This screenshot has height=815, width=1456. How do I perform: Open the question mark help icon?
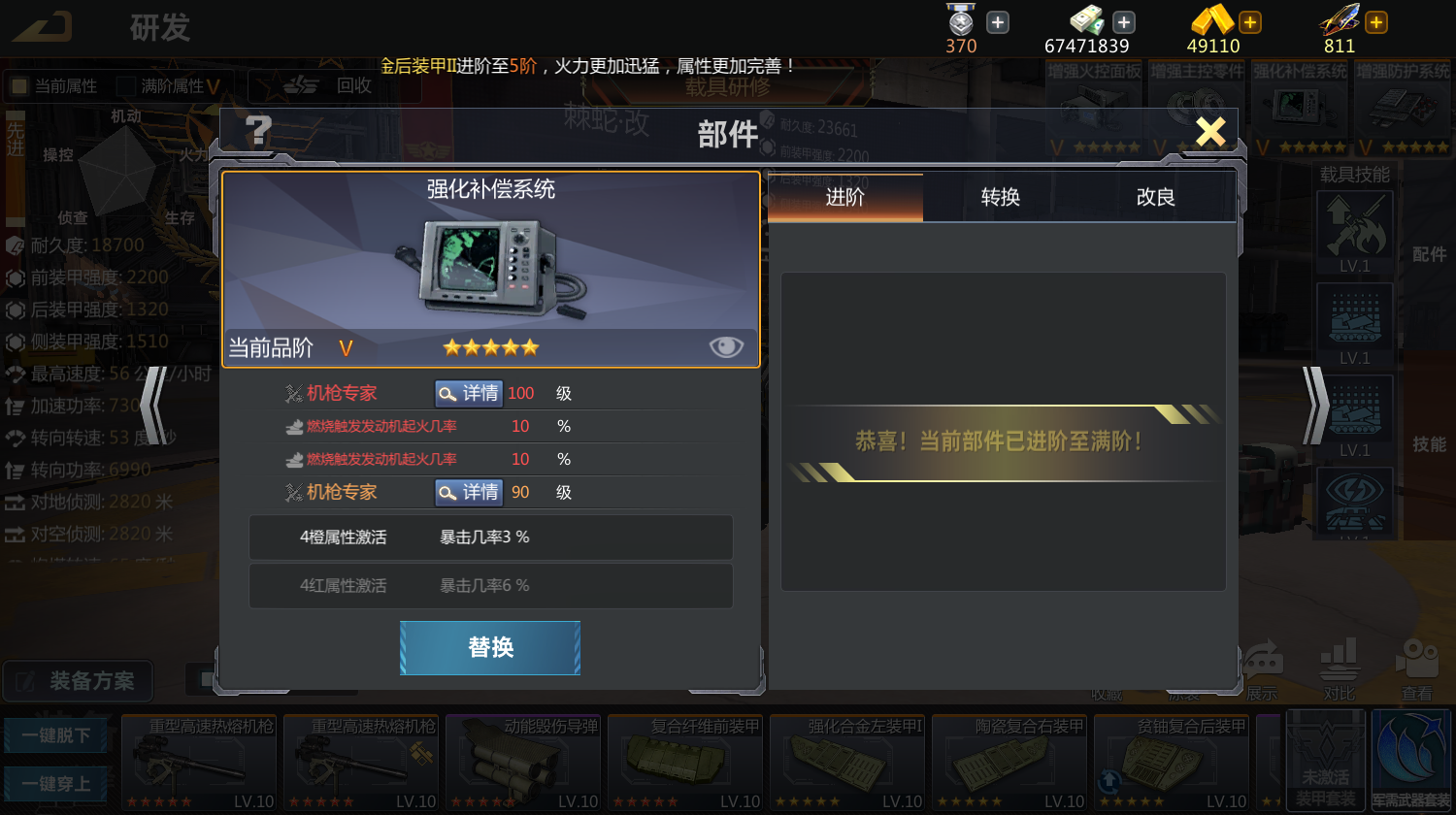click(258, 130)
